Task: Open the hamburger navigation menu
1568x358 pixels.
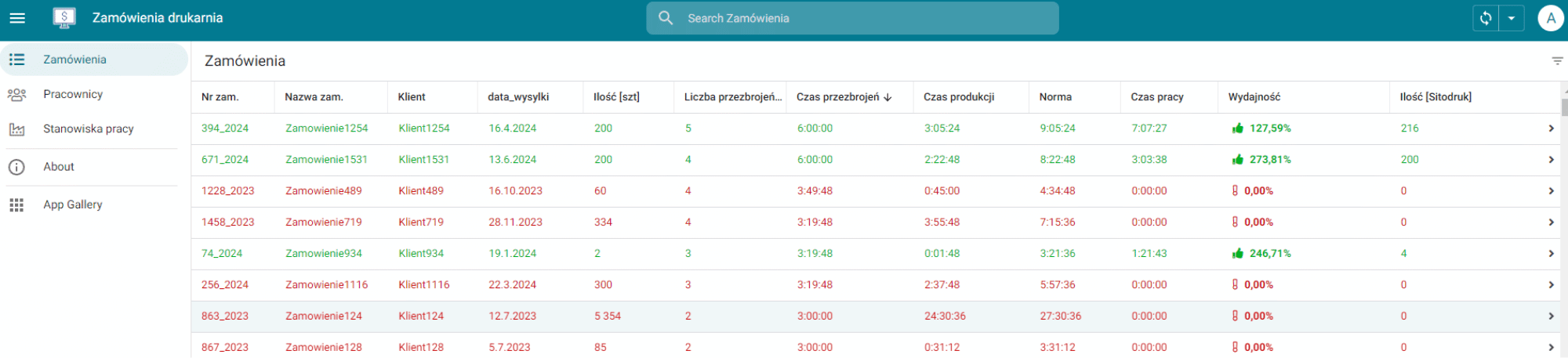Action: tap(17, 18)
